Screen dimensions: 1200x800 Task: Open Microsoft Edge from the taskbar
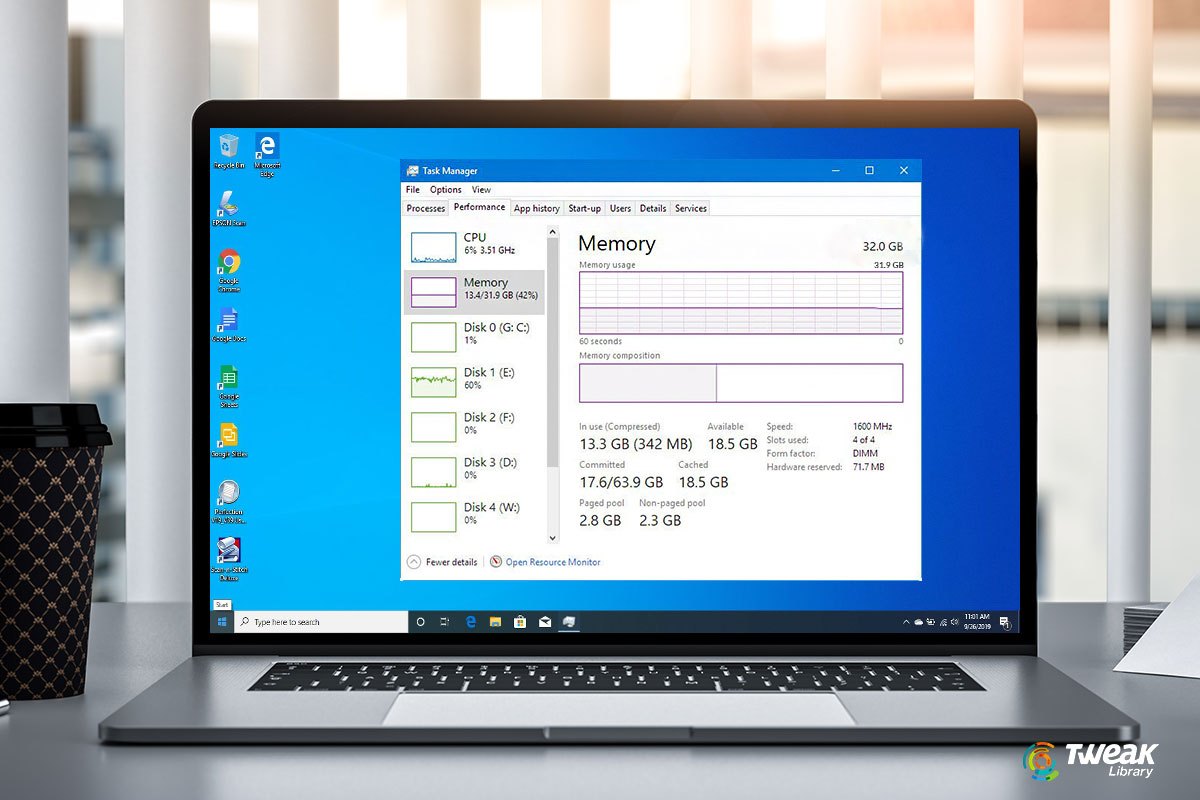point(471,621)
